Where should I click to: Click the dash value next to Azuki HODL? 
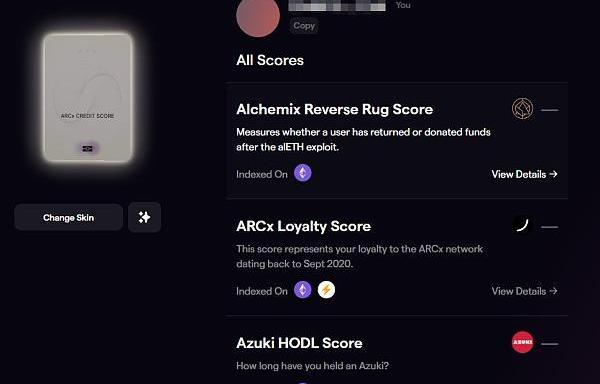click(550, 344)
